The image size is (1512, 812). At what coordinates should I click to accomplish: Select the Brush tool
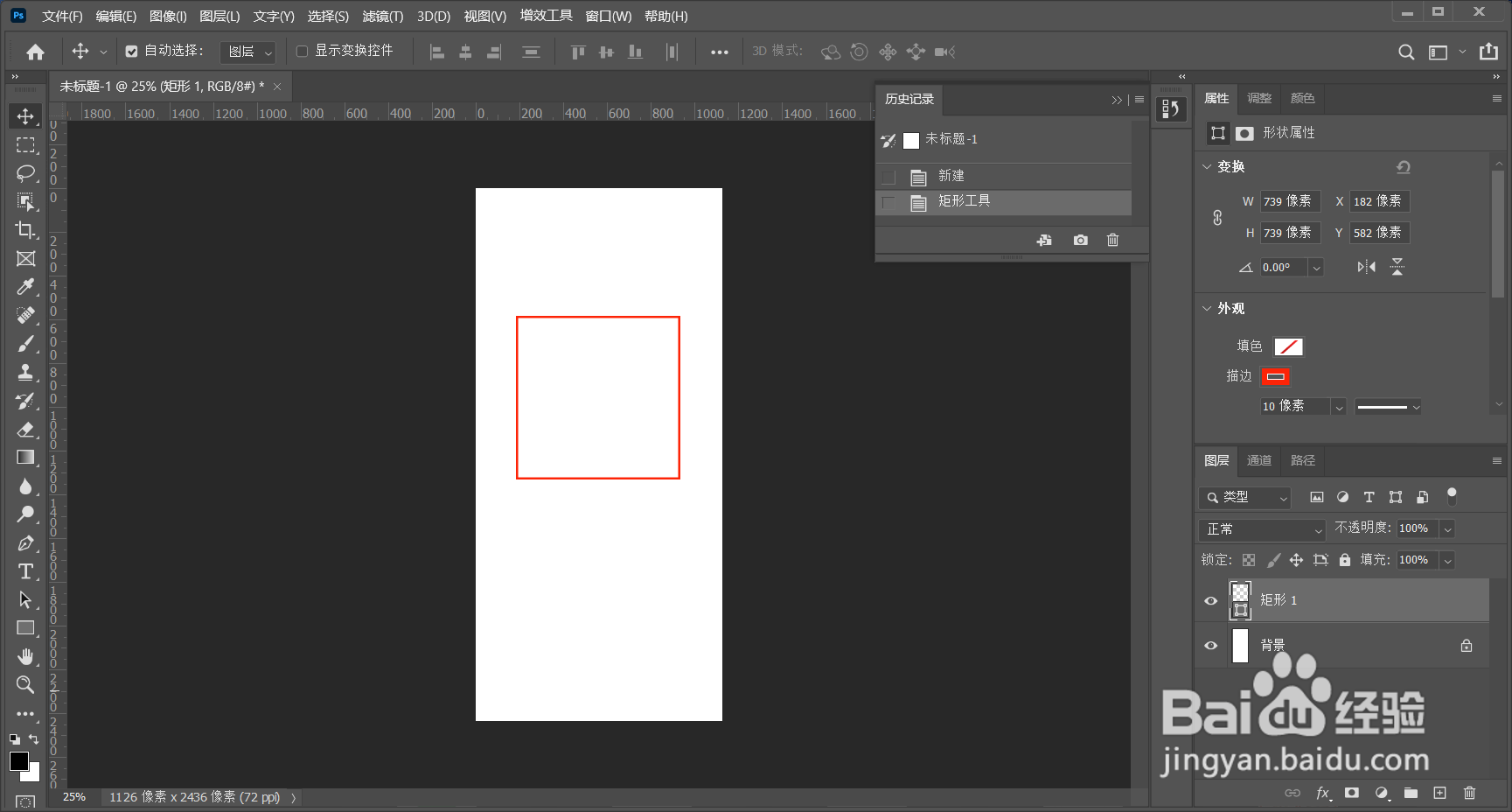pos(25,343)
